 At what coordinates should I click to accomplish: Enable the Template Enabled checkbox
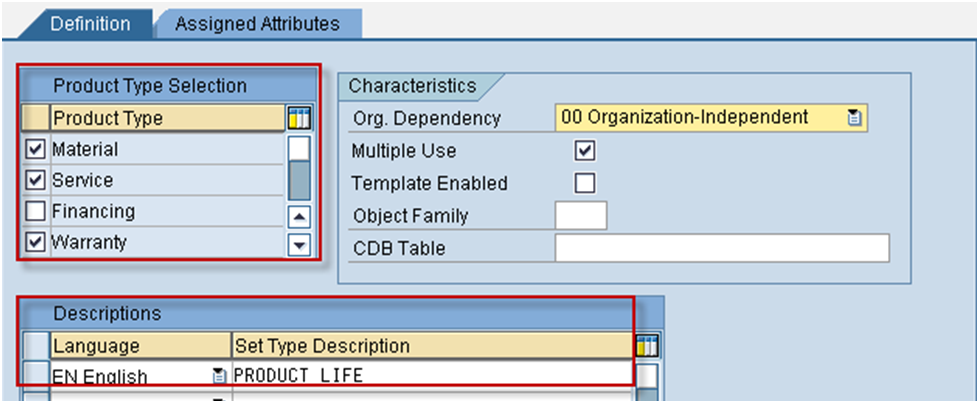tap(584, 183)
